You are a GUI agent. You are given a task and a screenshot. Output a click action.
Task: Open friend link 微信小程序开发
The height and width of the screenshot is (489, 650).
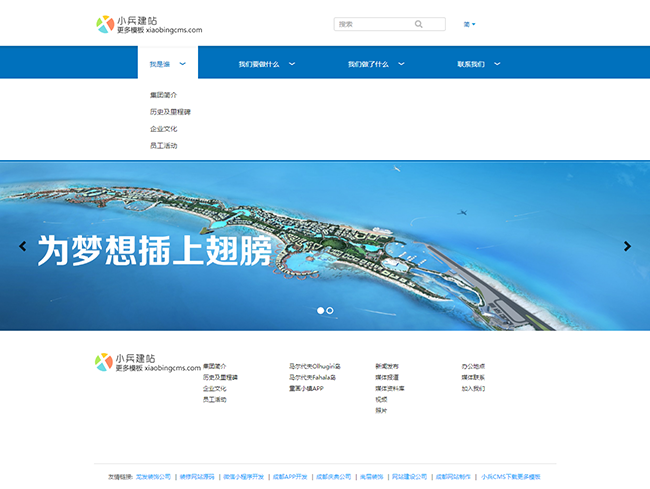click(244, 477)
